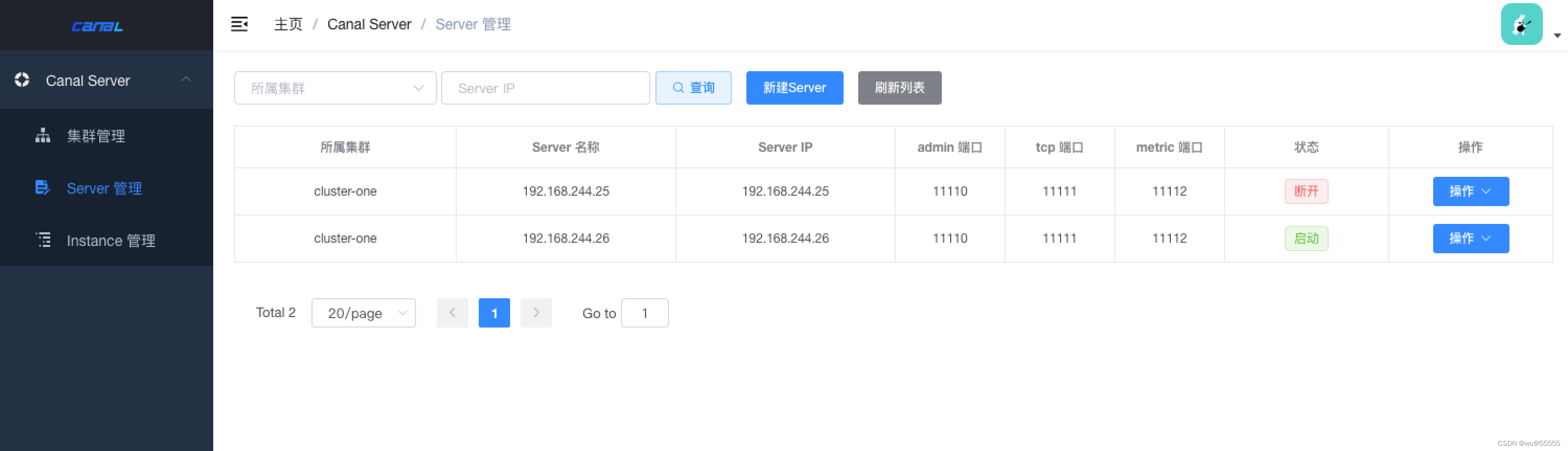Click the Canal Server lifebuoy icon
Screen dimensions: 1568x451
click(22, 80)
